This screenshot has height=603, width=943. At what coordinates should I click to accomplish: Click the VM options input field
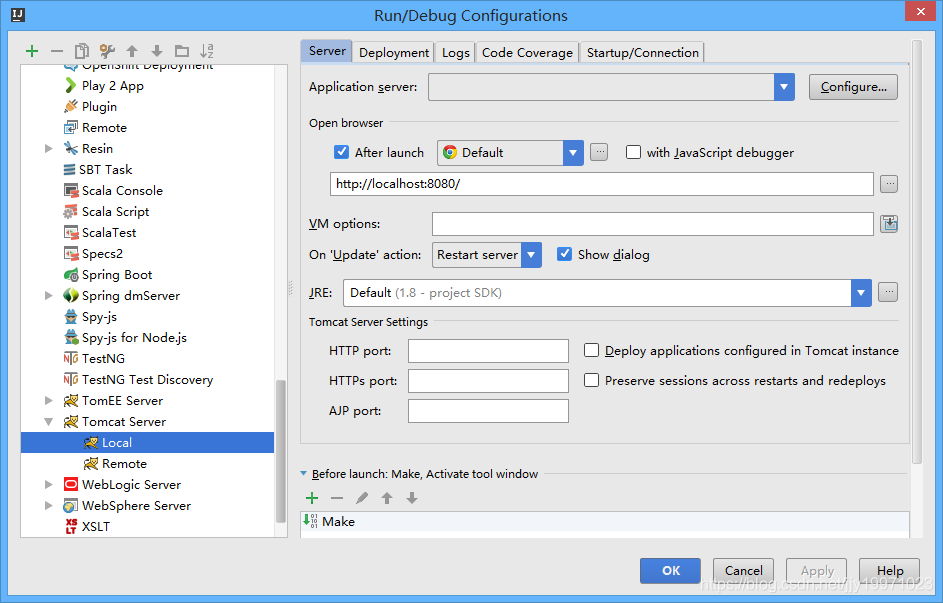[653, 224]
